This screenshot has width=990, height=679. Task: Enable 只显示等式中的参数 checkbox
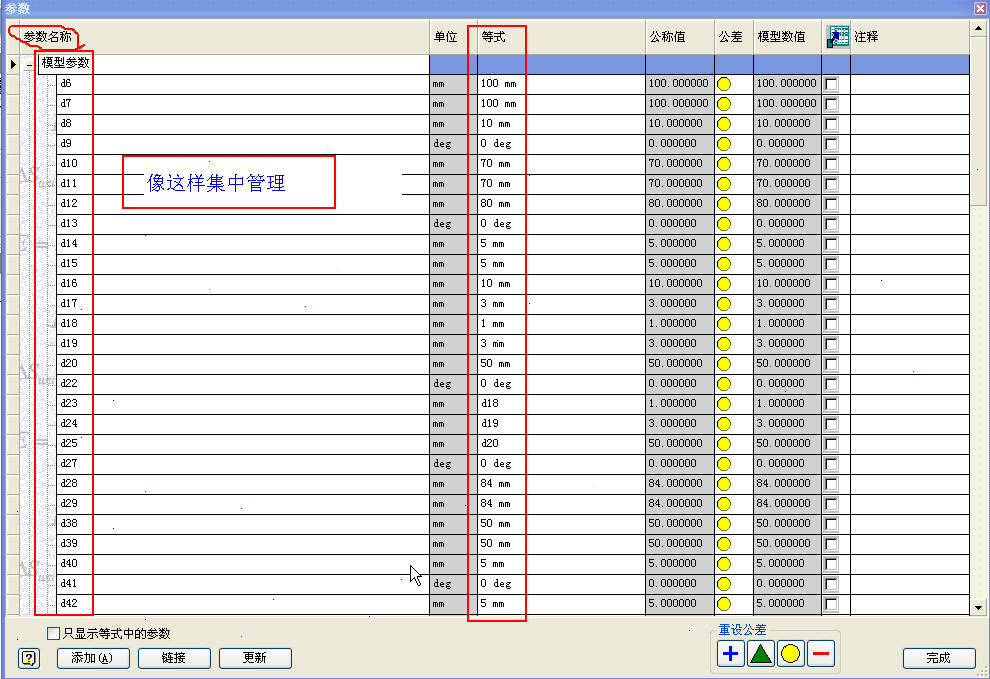tap(54, 633)
